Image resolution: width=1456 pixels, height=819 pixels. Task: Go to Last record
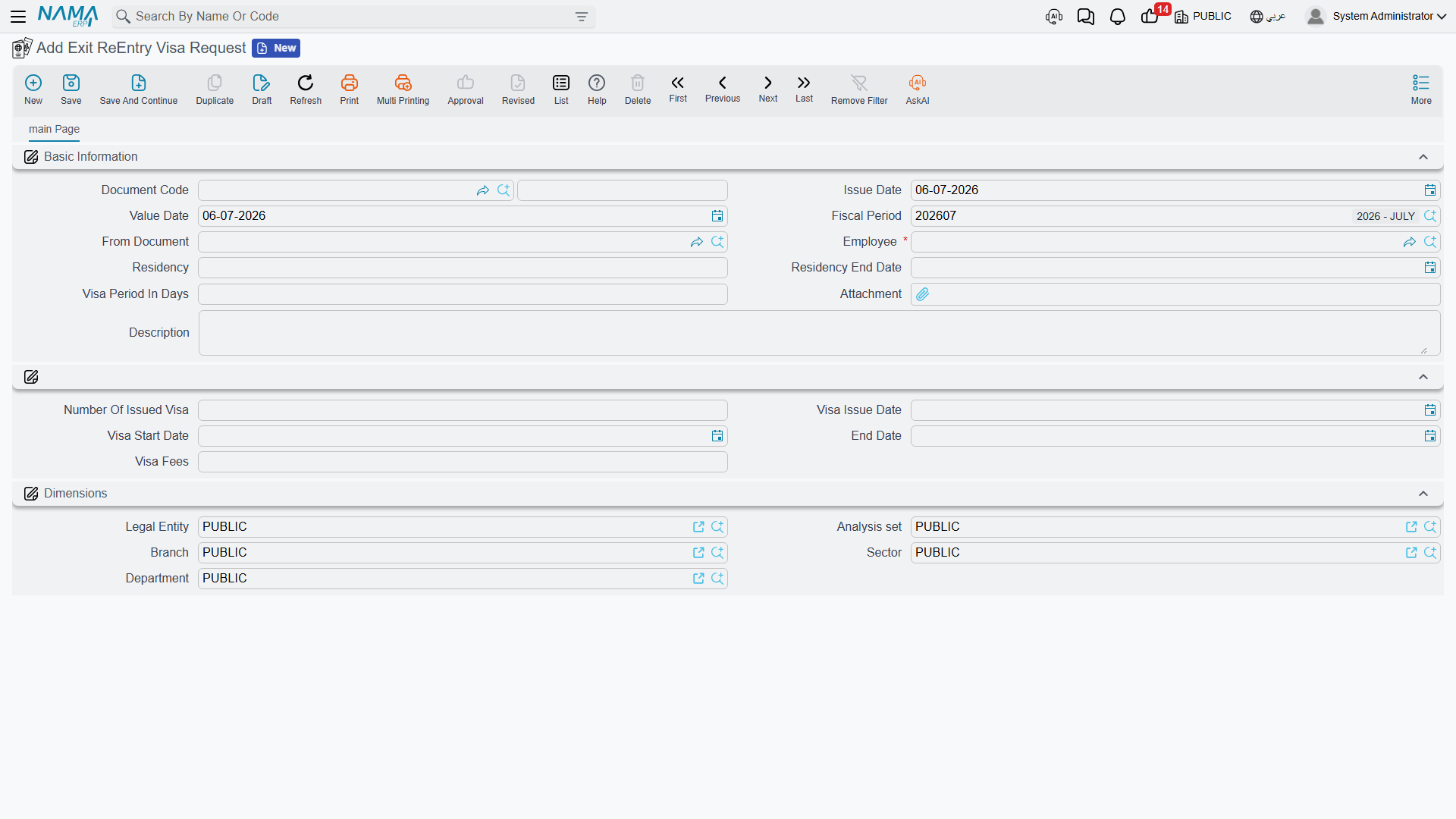click(x=804, y=89)
